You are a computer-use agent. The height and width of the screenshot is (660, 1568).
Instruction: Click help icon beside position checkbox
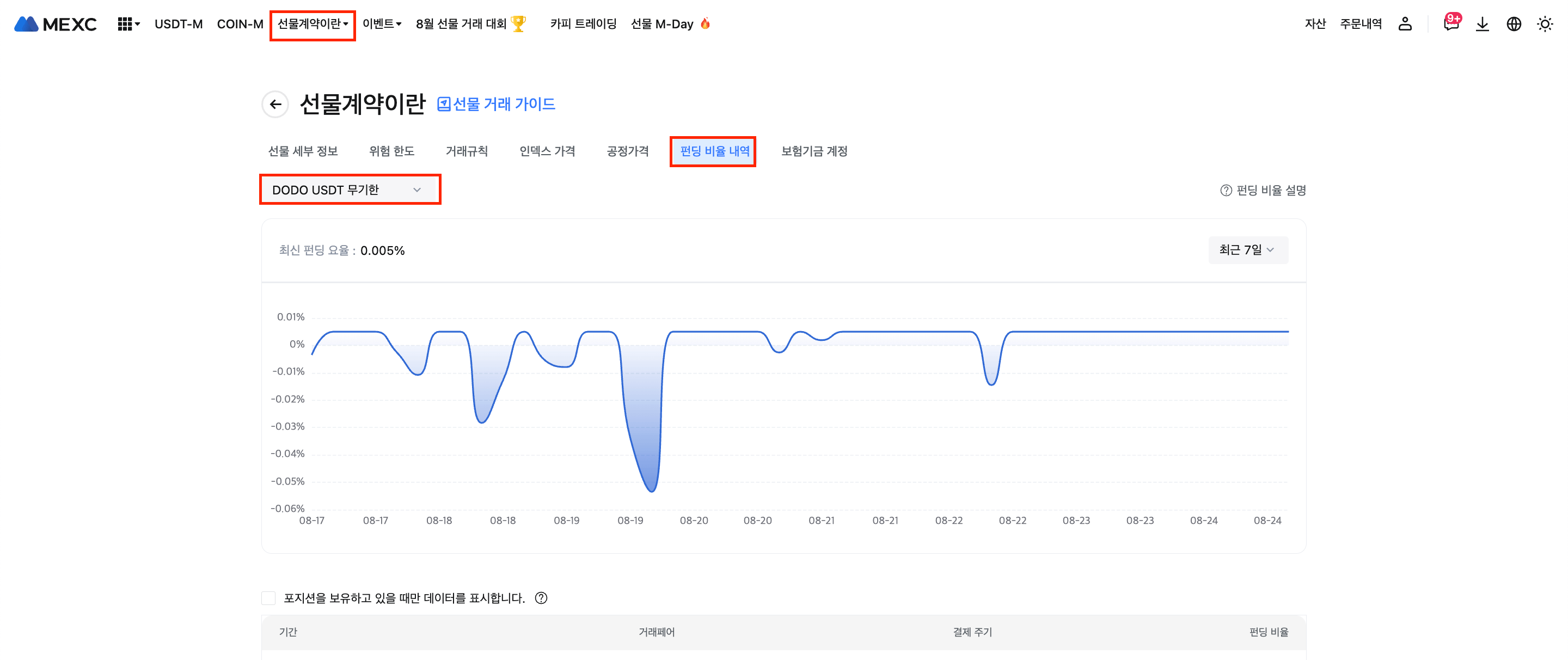pyautogui.click(x=541, y=598)
